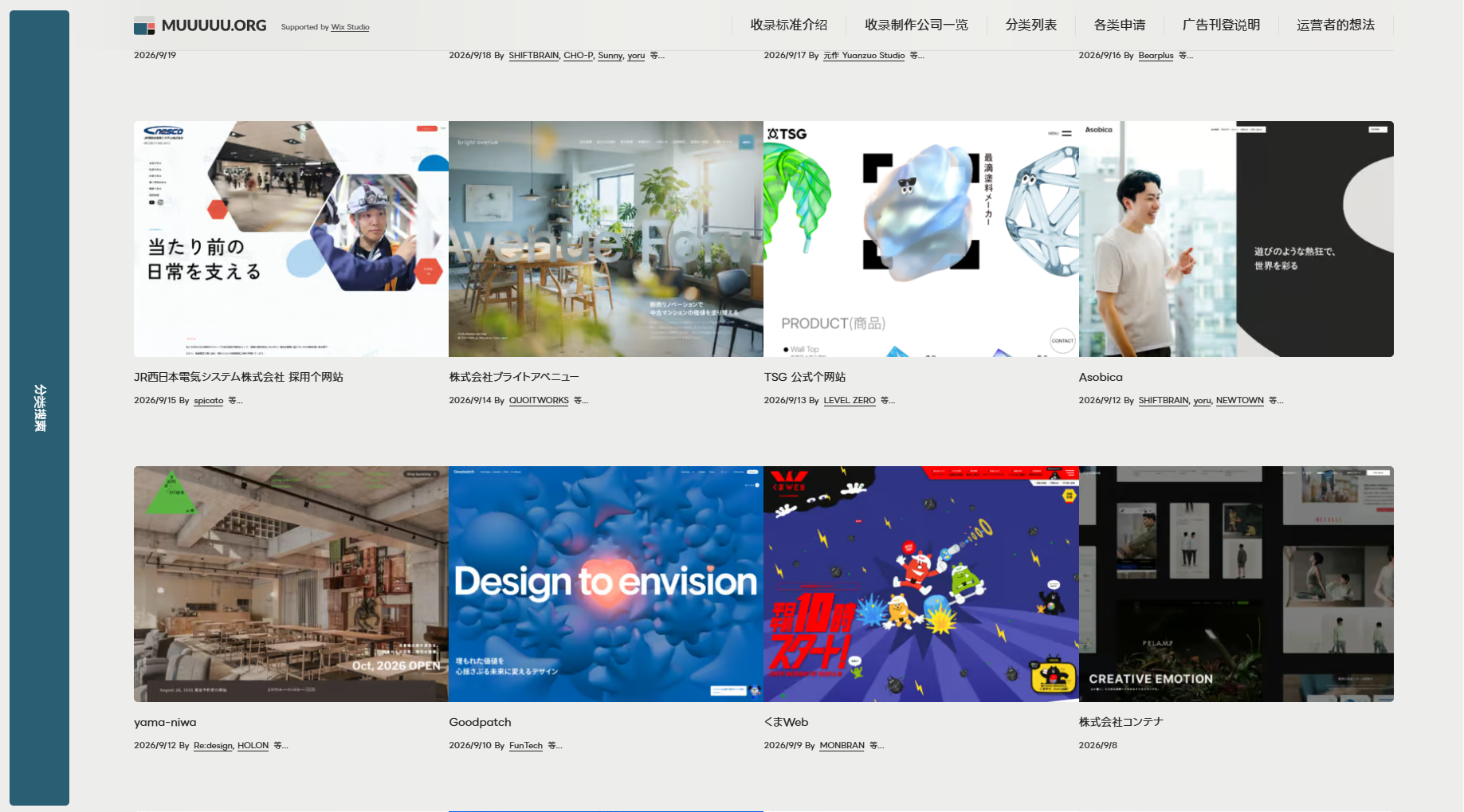
Task: Open the NEWTOWN agency link
Action: 1240,401
